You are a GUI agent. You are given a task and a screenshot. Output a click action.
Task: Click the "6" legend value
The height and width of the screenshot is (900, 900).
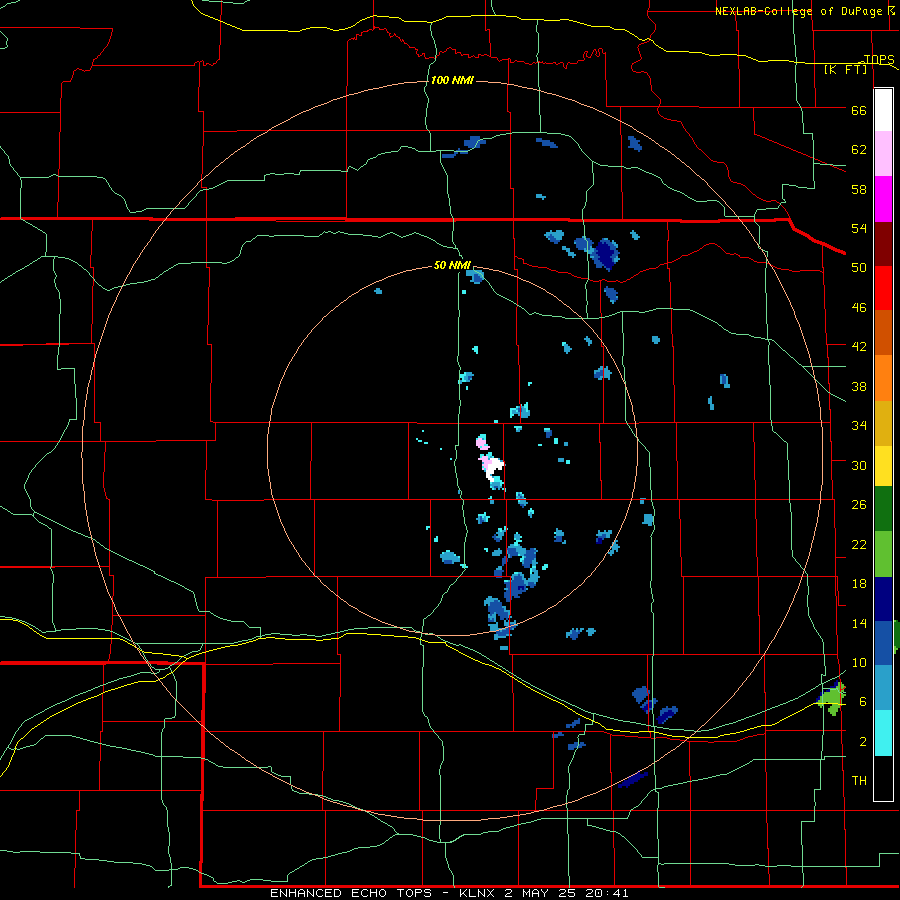tap(863, 702)
